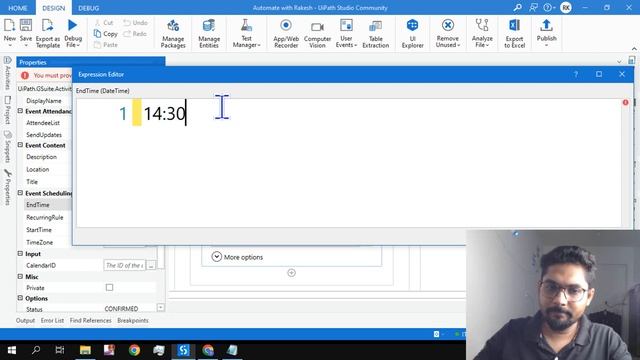Click the Paste command
The width and height of the screenshot is (640, 360).
(105, 44)
